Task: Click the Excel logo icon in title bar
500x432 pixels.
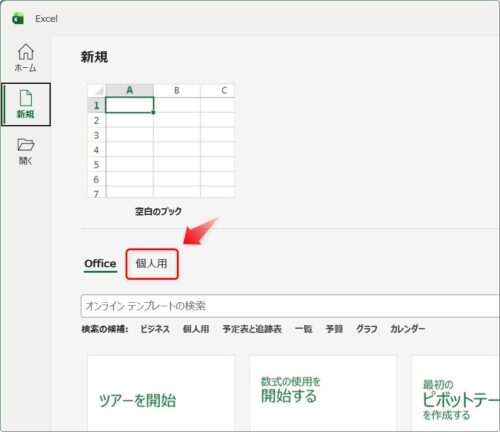Action: point(18,18)
